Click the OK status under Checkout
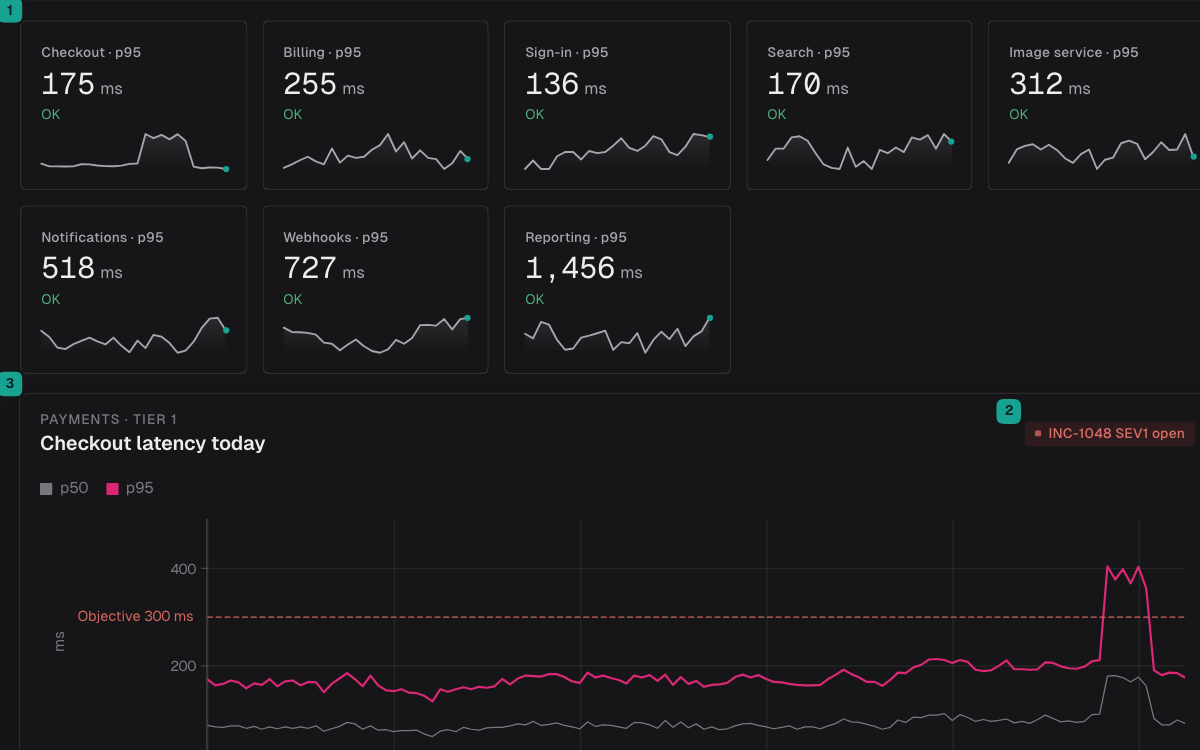1200x750 pixels. tap(51, 114)
